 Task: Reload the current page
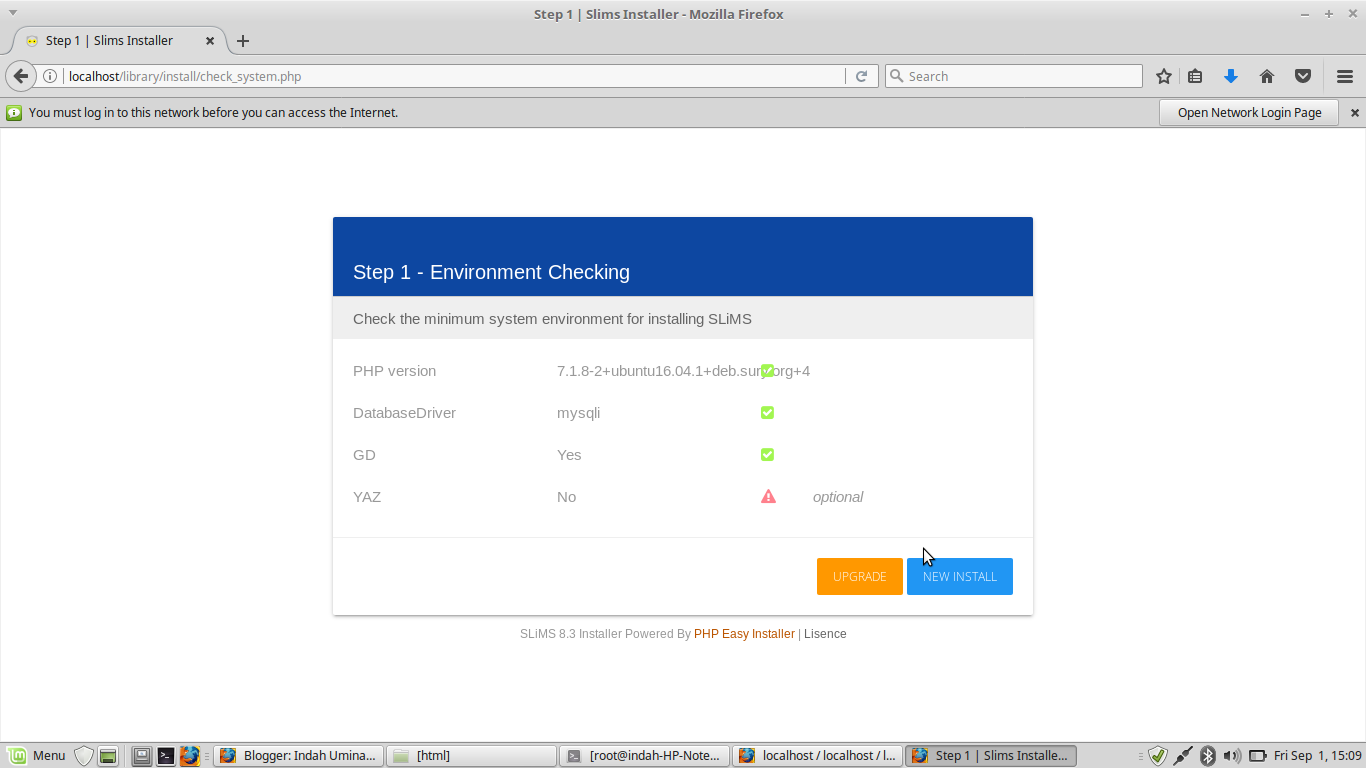tap(861, 76)
